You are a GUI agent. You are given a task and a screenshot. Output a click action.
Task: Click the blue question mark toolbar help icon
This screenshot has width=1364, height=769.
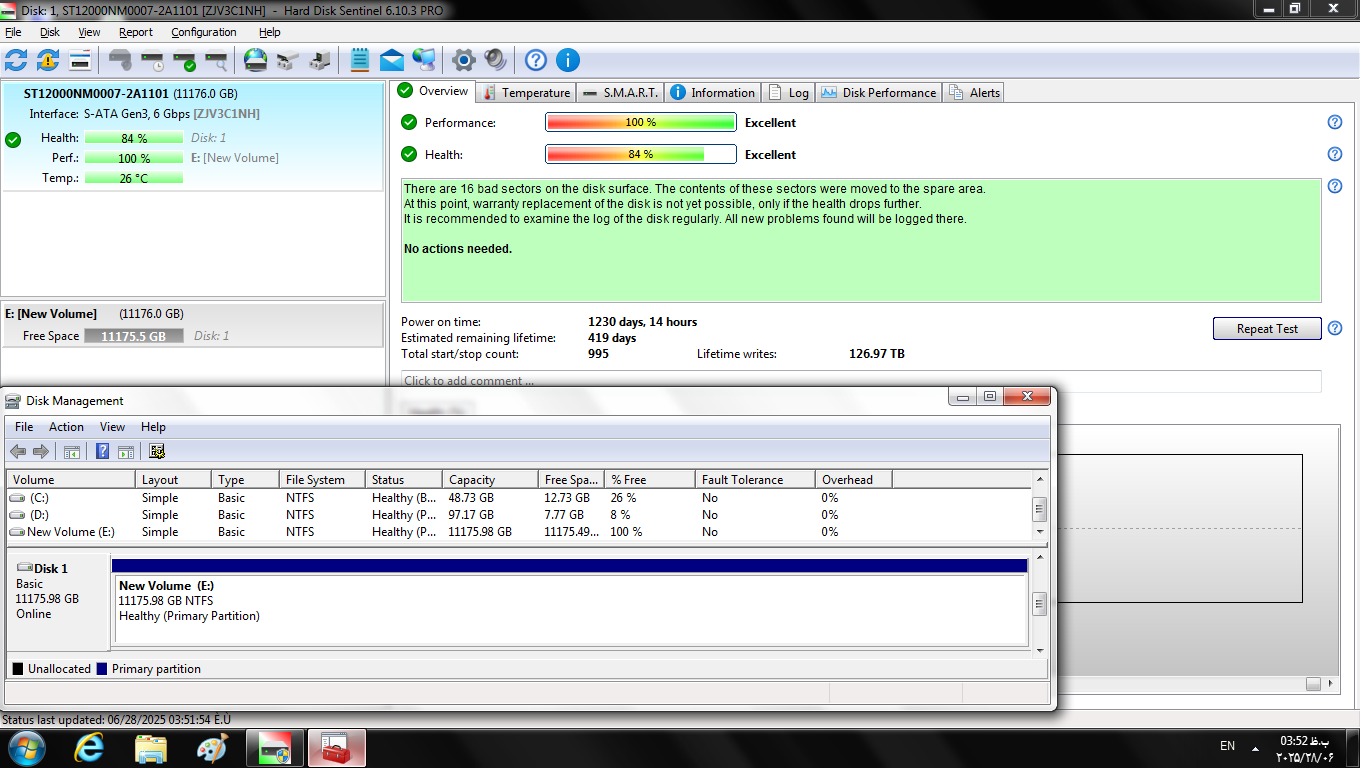tap(536, 60)
